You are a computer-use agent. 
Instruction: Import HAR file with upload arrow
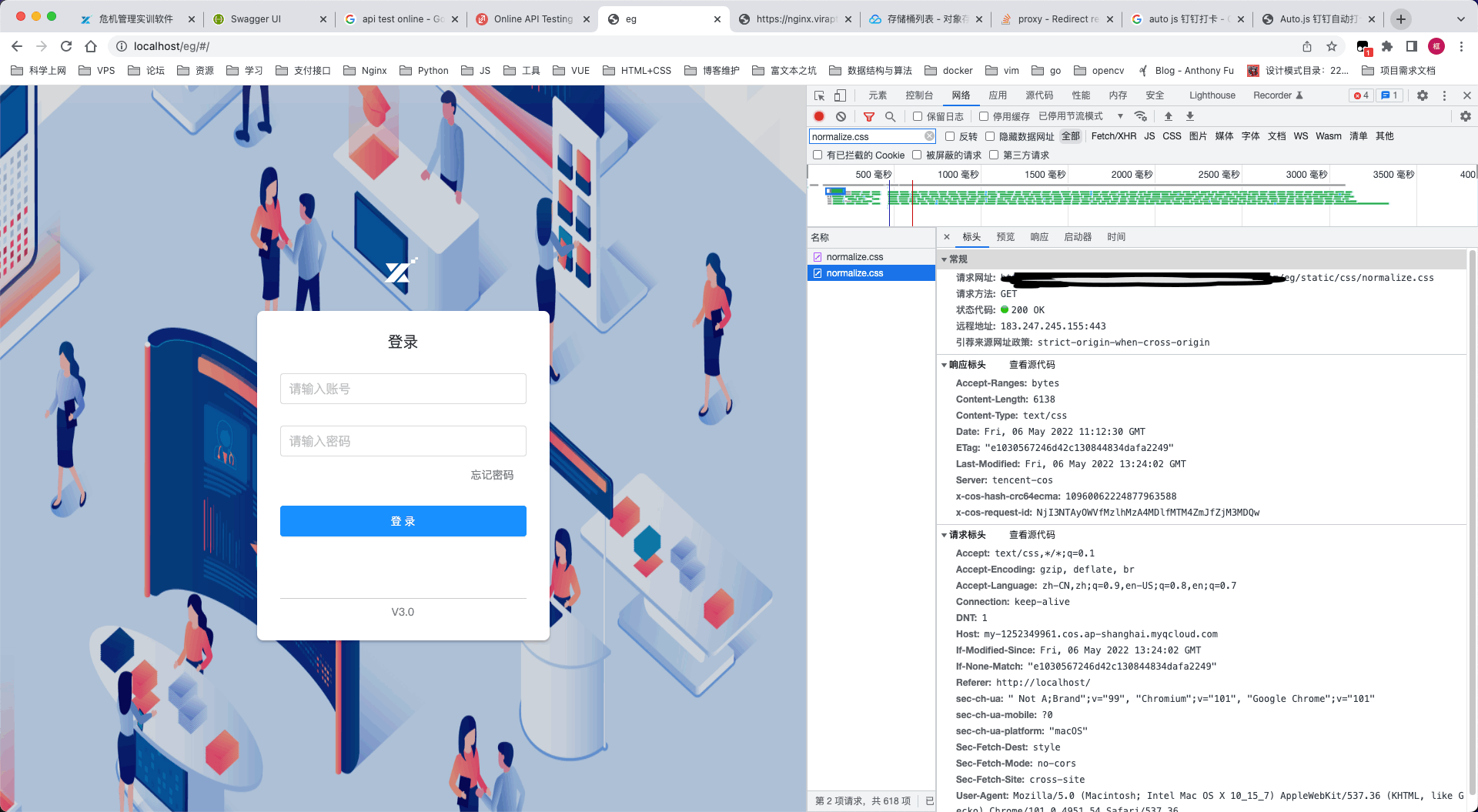click(1169, 116)
